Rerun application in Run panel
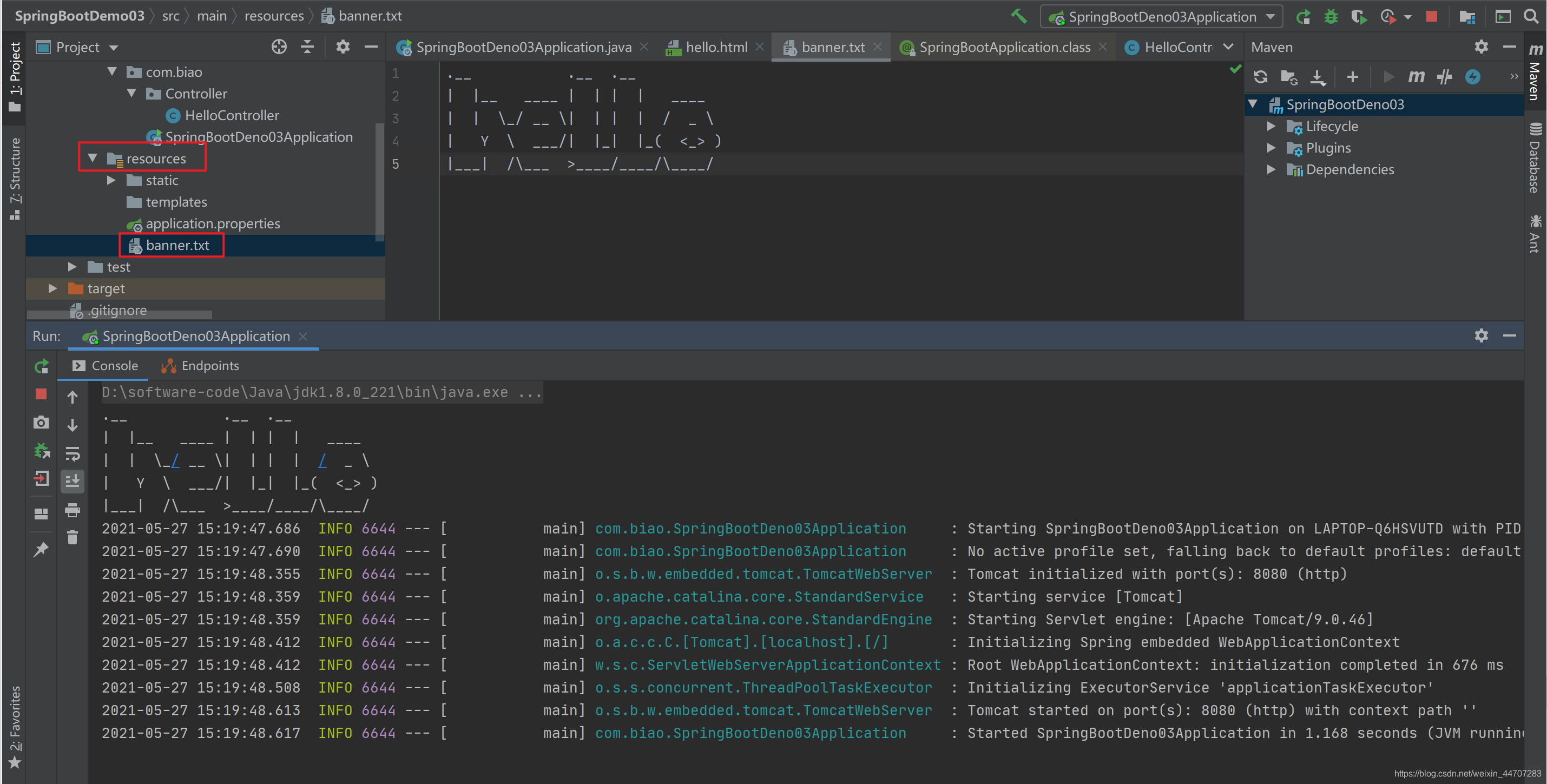This screenshot has height=784, width=1547. (x=41, y=366)
